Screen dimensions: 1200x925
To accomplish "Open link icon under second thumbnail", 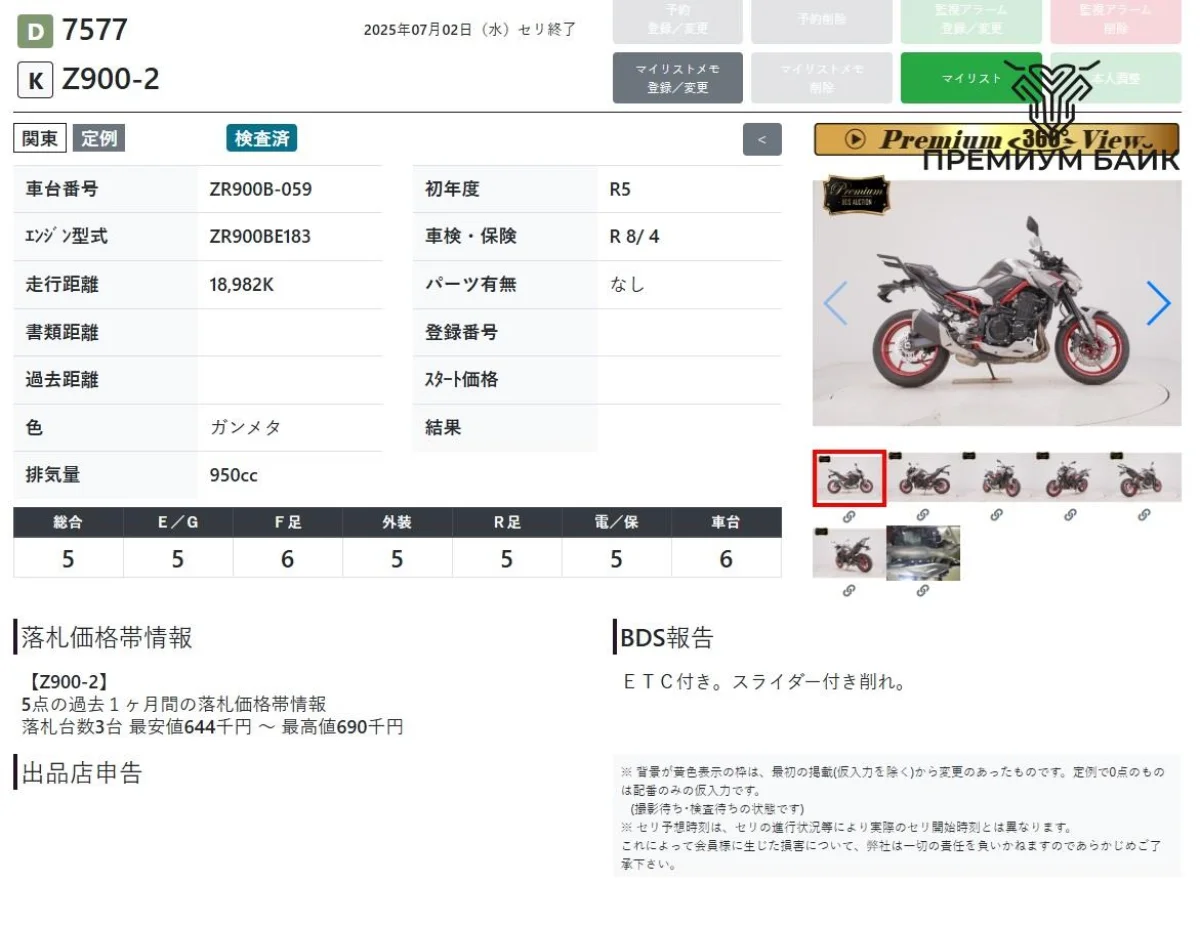I will 922,516.
